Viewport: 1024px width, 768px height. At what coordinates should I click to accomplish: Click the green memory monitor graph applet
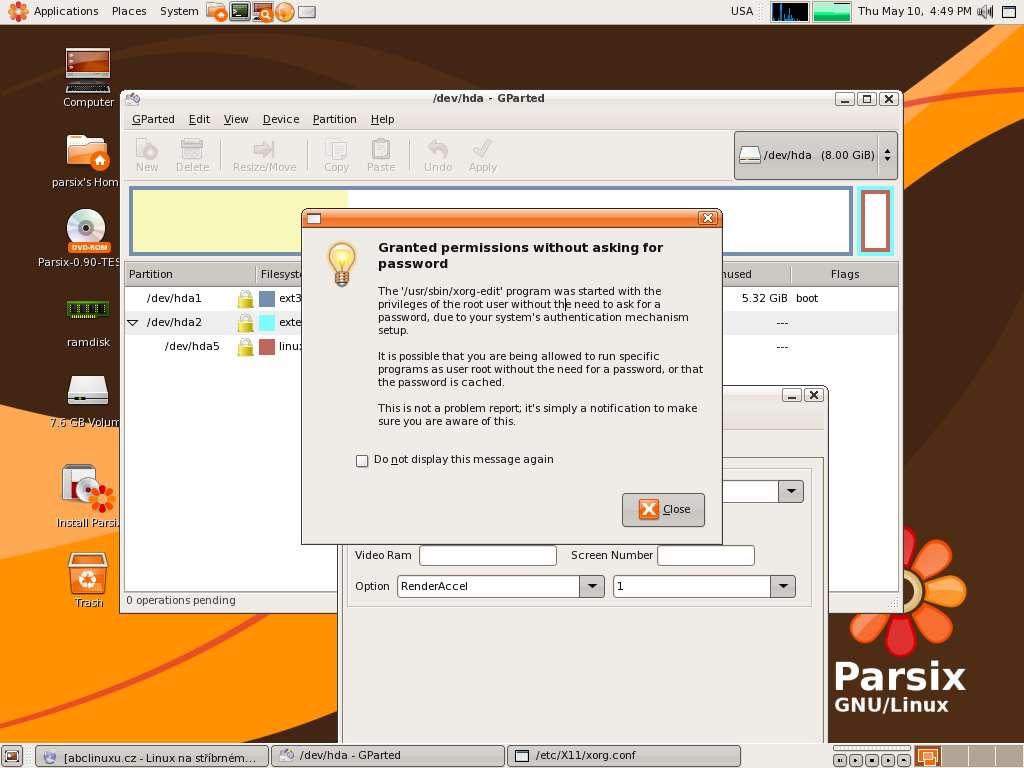click(x=831, y=12)
